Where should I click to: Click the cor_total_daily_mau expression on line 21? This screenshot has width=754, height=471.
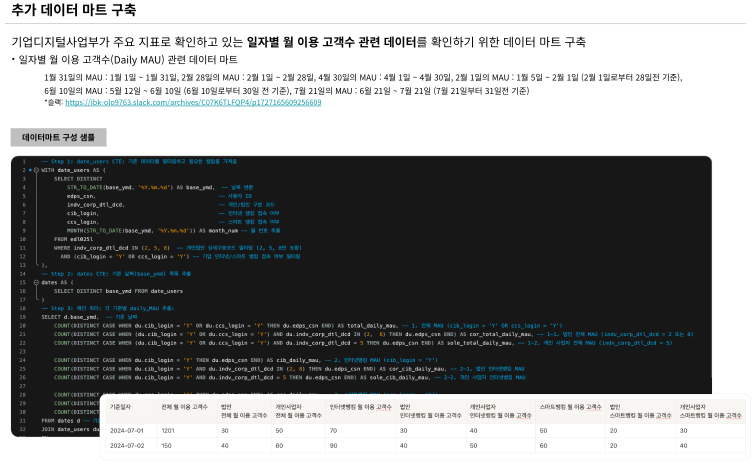coord(293,334)
